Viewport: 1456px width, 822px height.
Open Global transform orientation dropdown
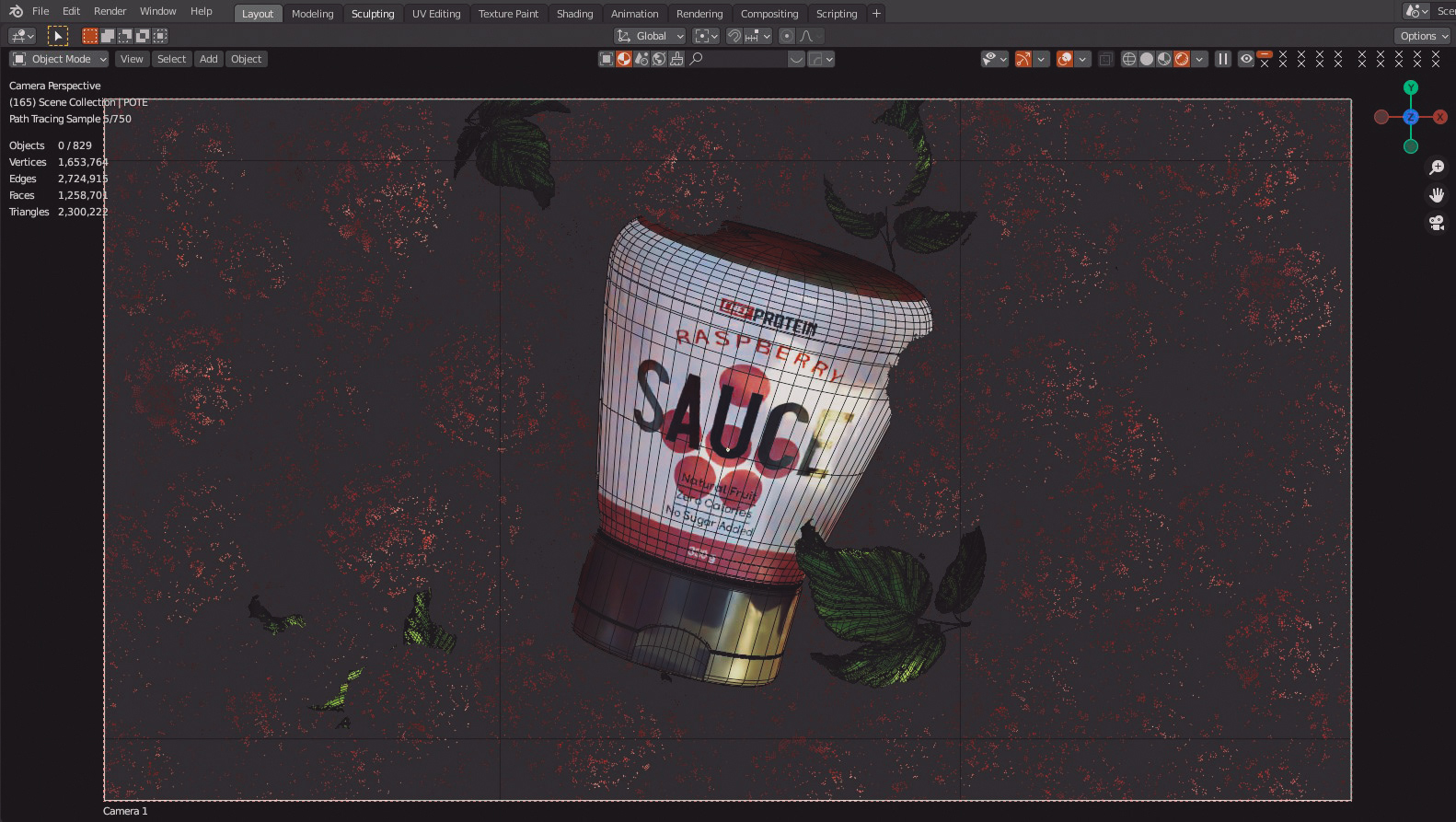[650, 36]
